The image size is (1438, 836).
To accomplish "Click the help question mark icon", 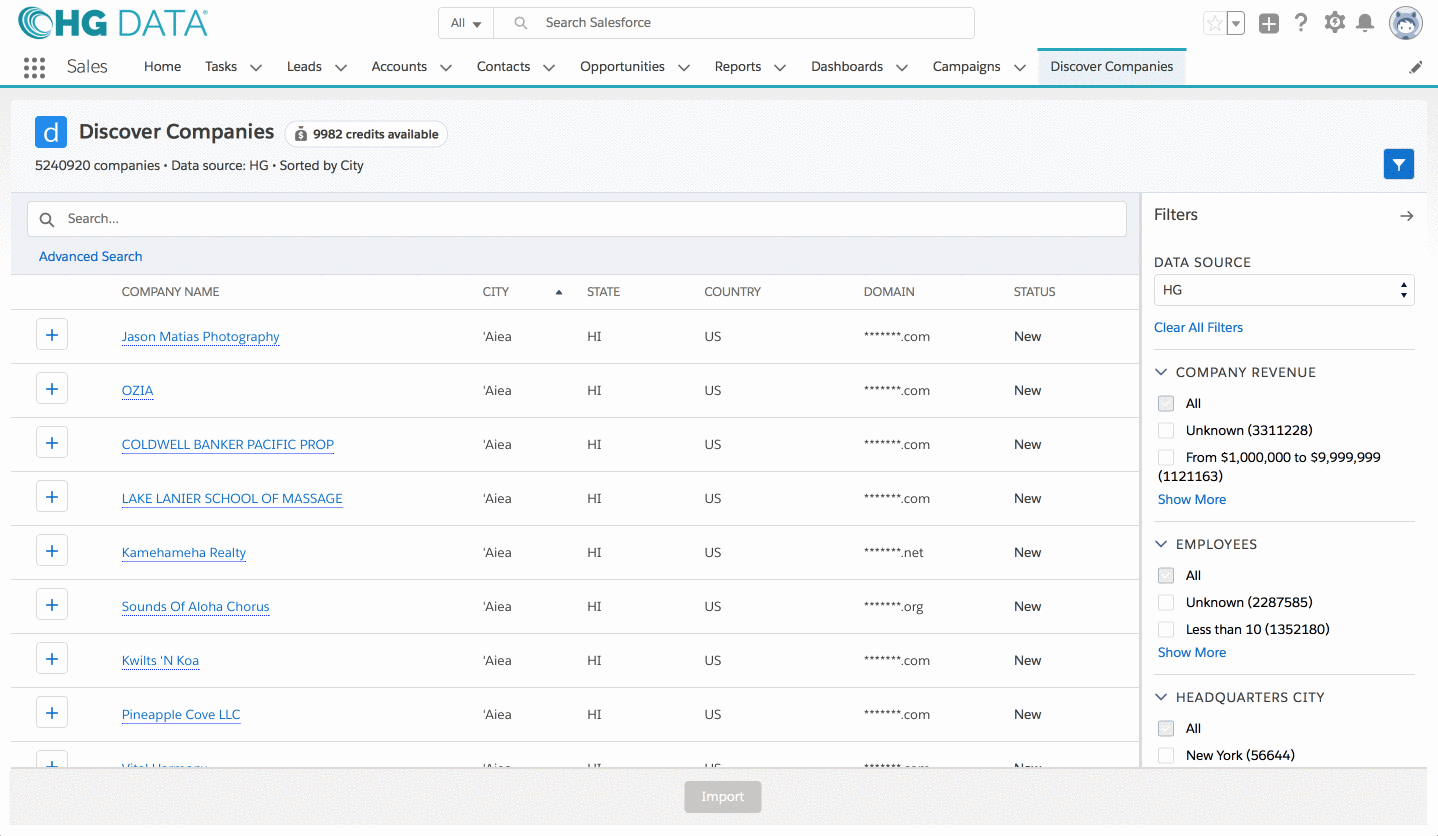I will click(1301, 23).
